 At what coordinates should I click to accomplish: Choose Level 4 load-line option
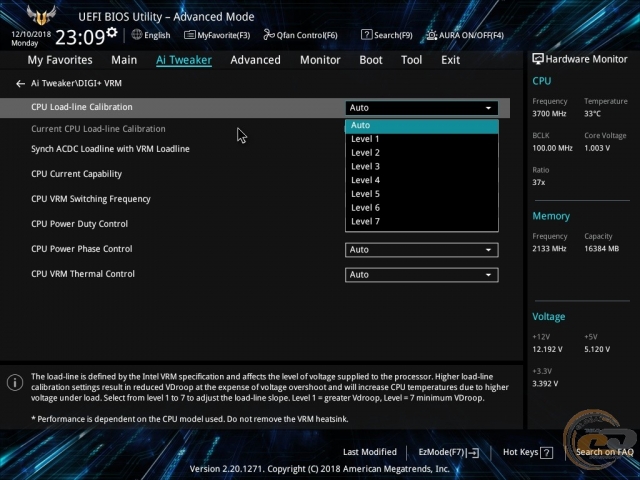422,180
